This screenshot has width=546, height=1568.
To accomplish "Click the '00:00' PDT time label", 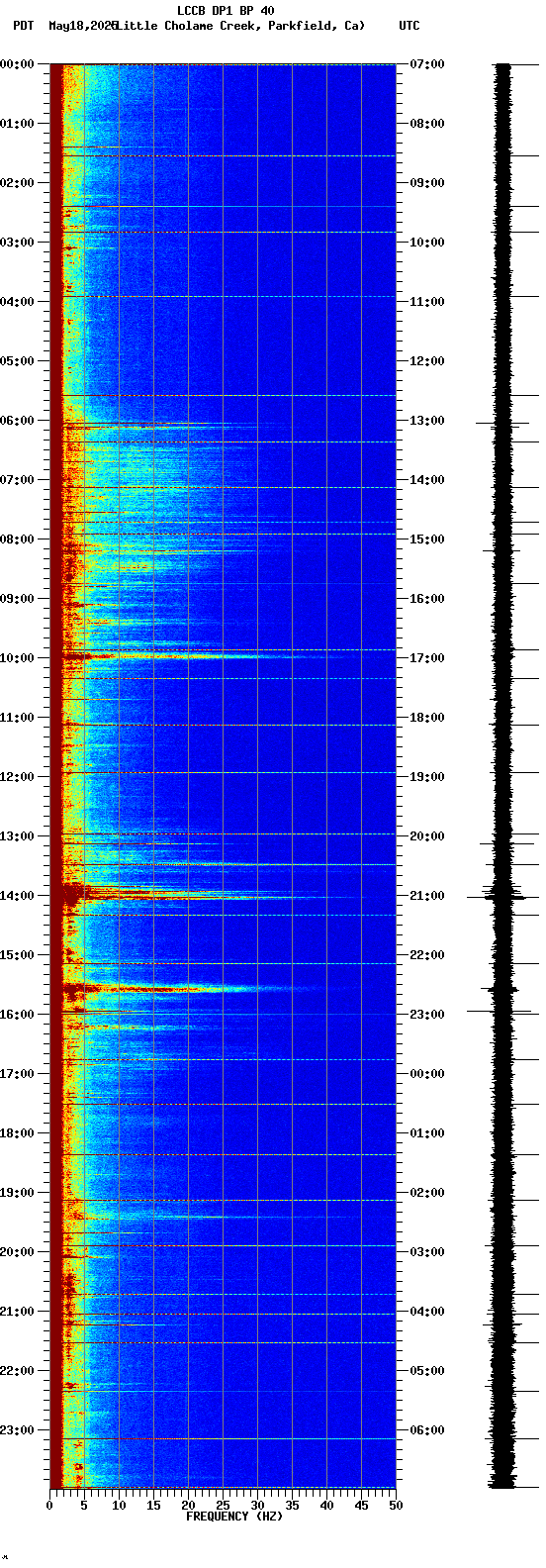I will [x=18, y=64].
